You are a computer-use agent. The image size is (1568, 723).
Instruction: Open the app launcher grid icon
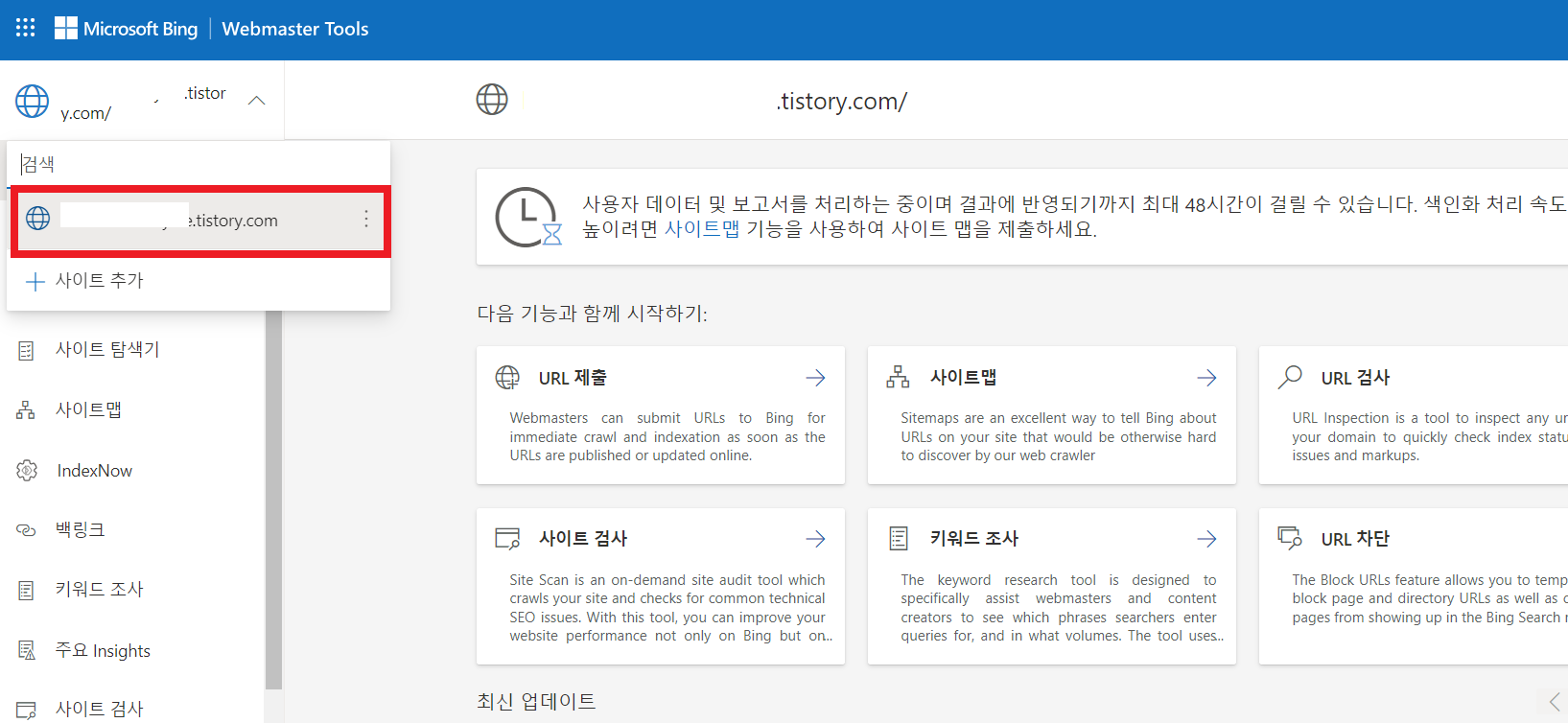[x=26, y=28]
